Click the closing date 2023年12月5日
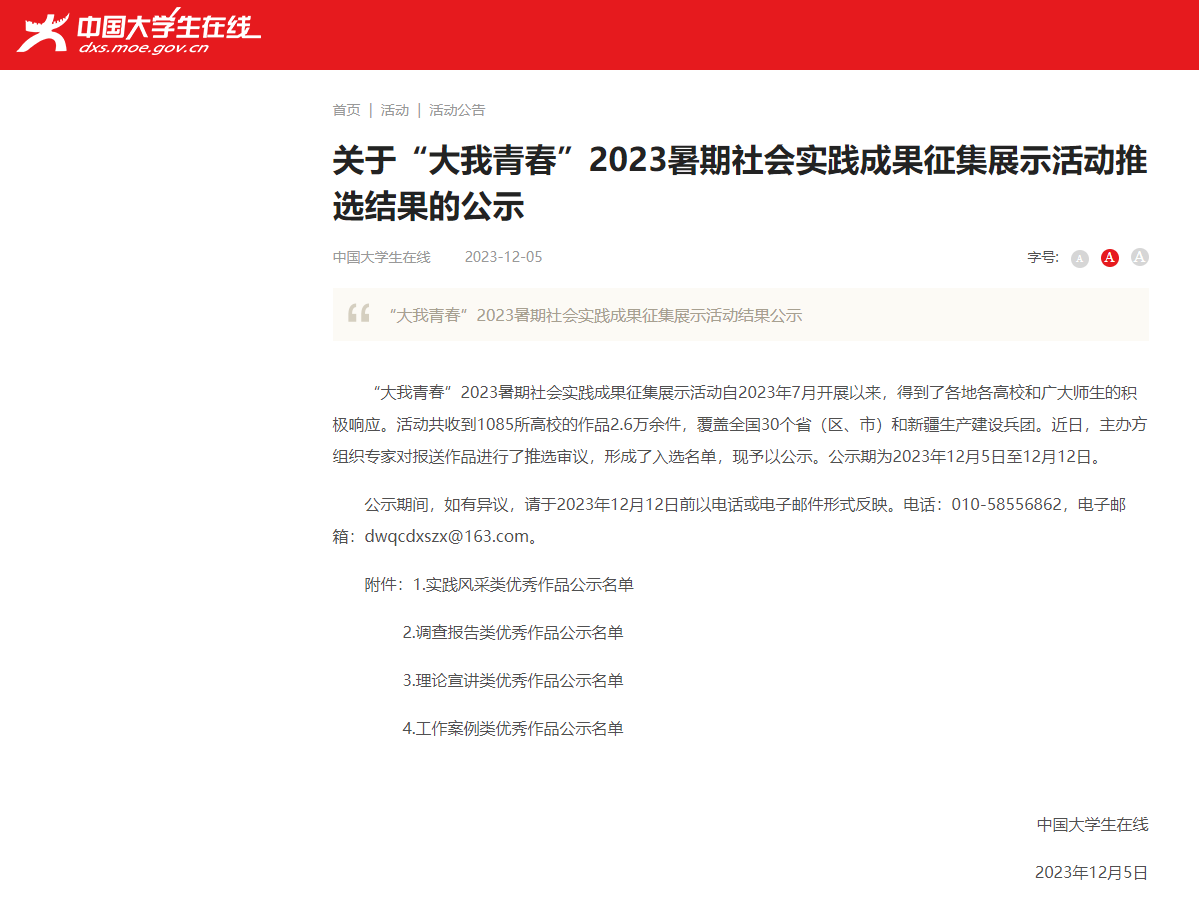The width and height of the screenshot is (1199, 897). (1091, 873)
